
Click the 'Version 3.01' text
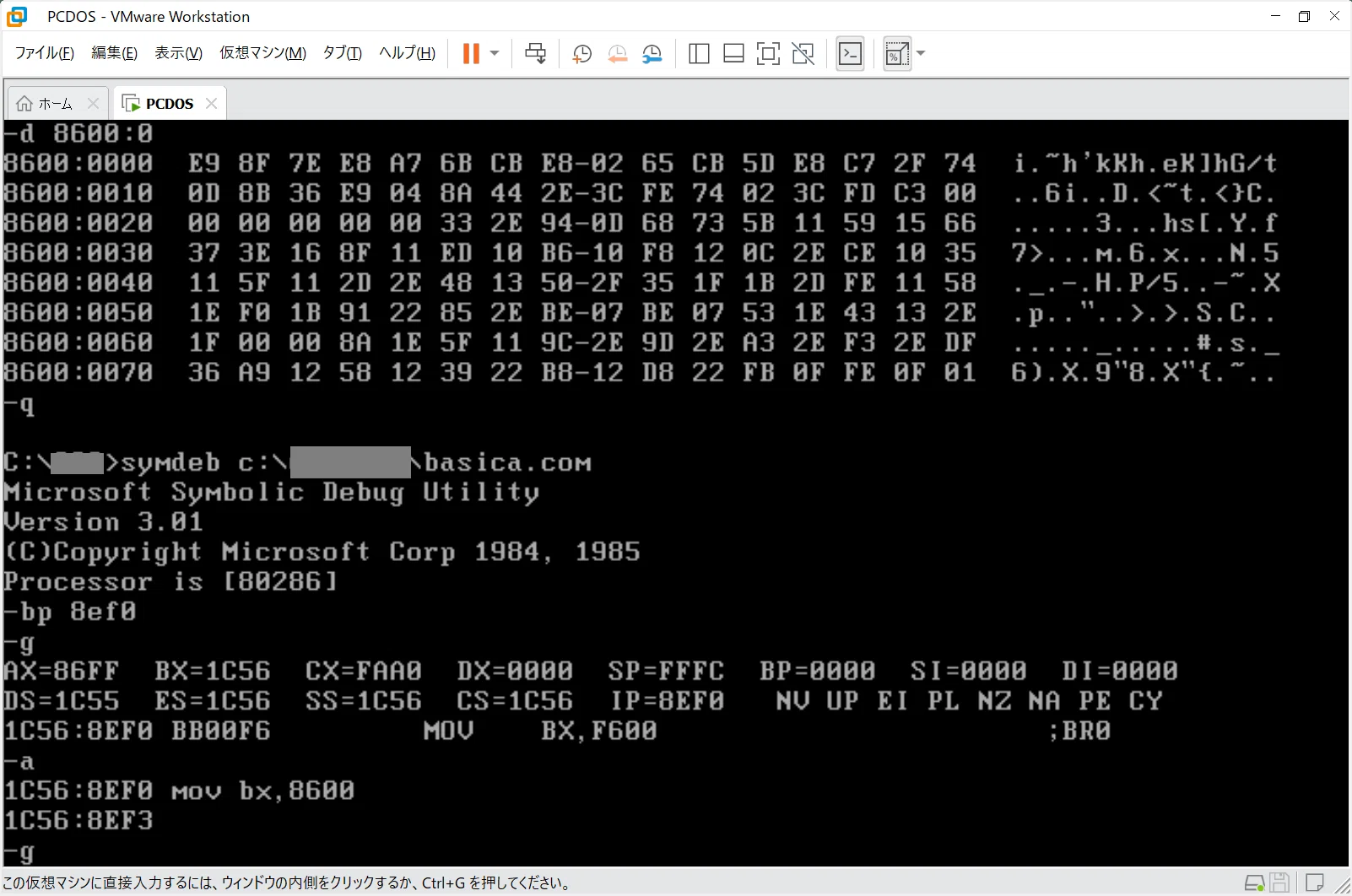103,522
